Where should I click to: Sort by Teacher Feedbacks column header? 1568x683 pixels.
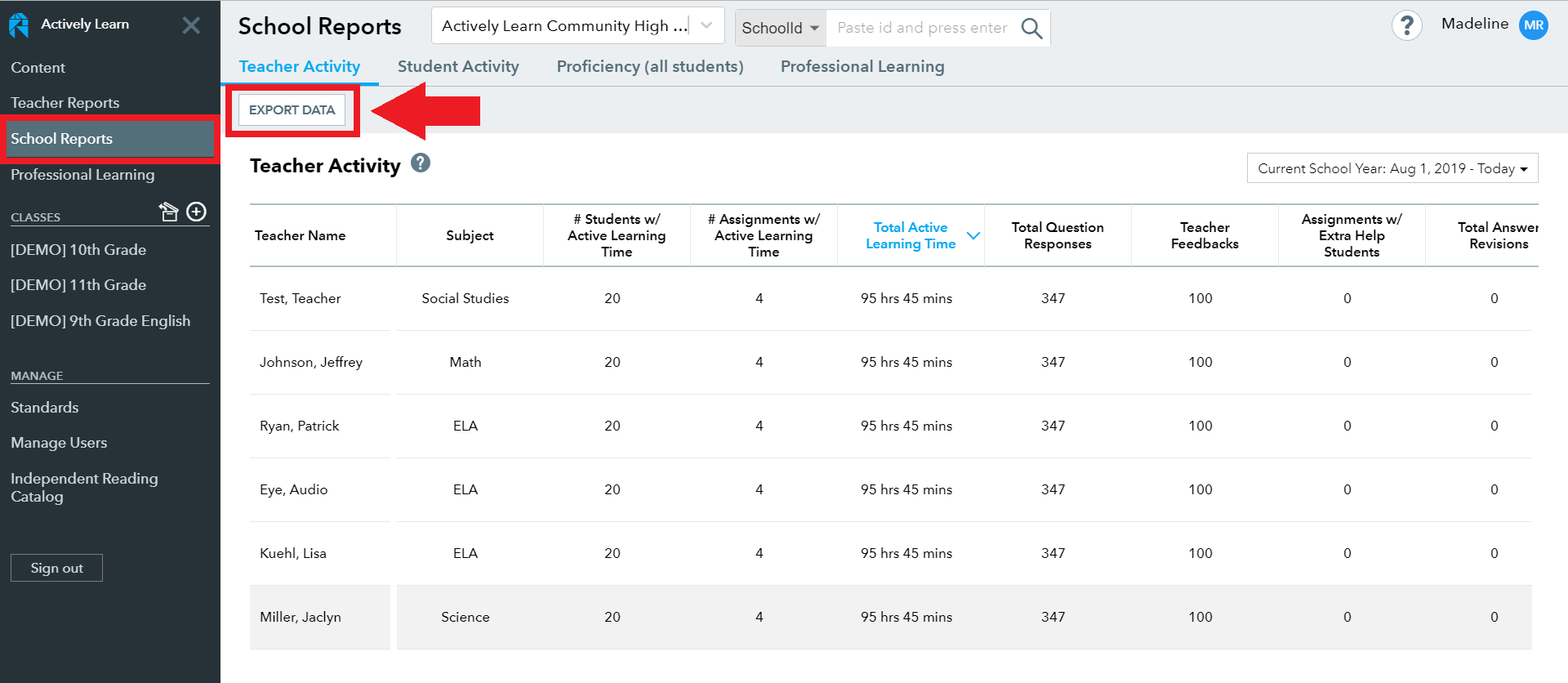1205,235
